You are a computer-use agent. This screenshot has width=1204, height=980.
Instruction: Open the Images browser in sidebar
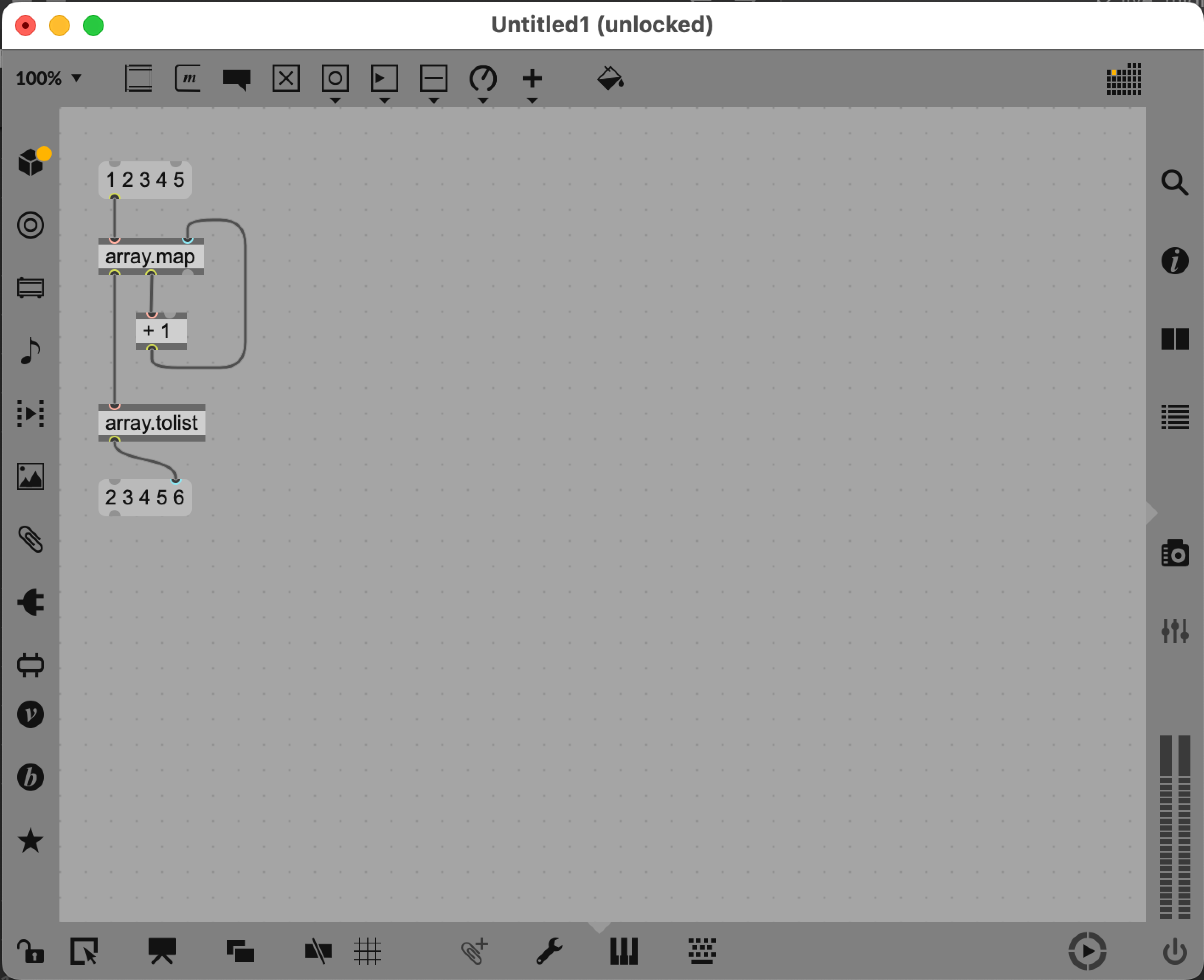click(31, 476)
